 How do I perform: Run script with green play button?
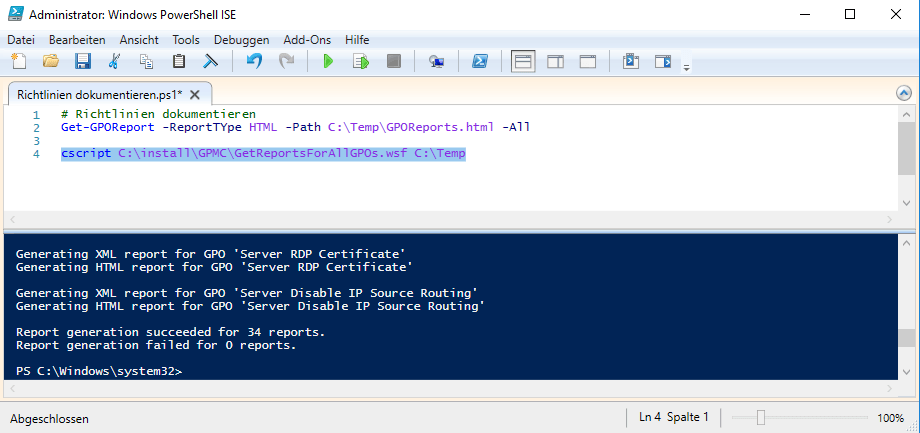coord(327,62)
